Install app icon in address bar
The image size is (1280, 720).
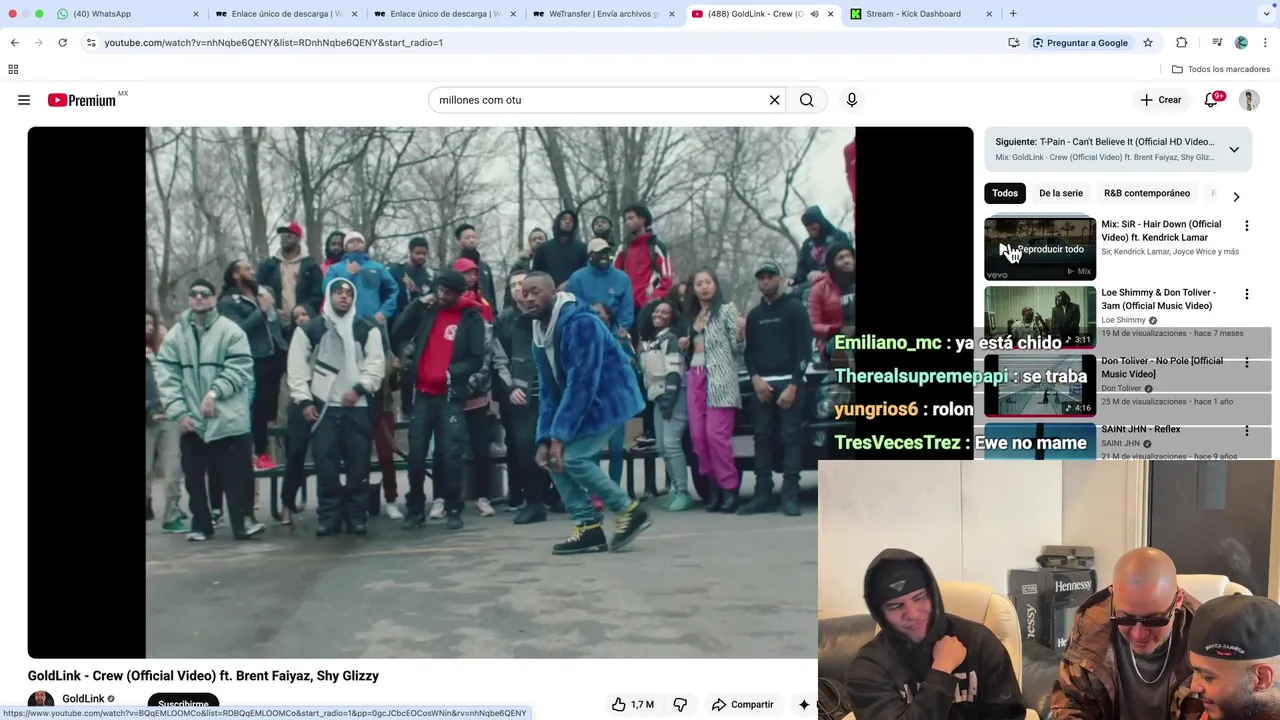coord(1014,43)
